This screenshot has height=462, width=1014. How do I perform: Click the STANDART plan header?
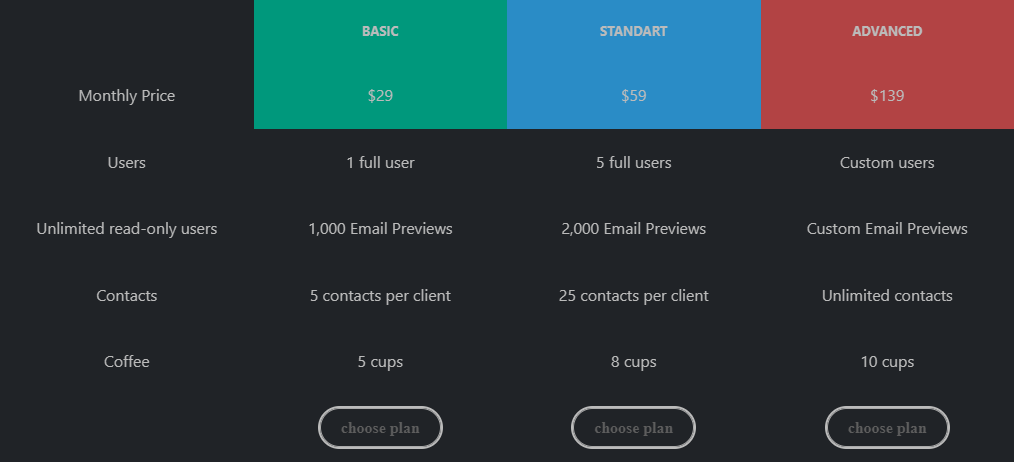634,31
